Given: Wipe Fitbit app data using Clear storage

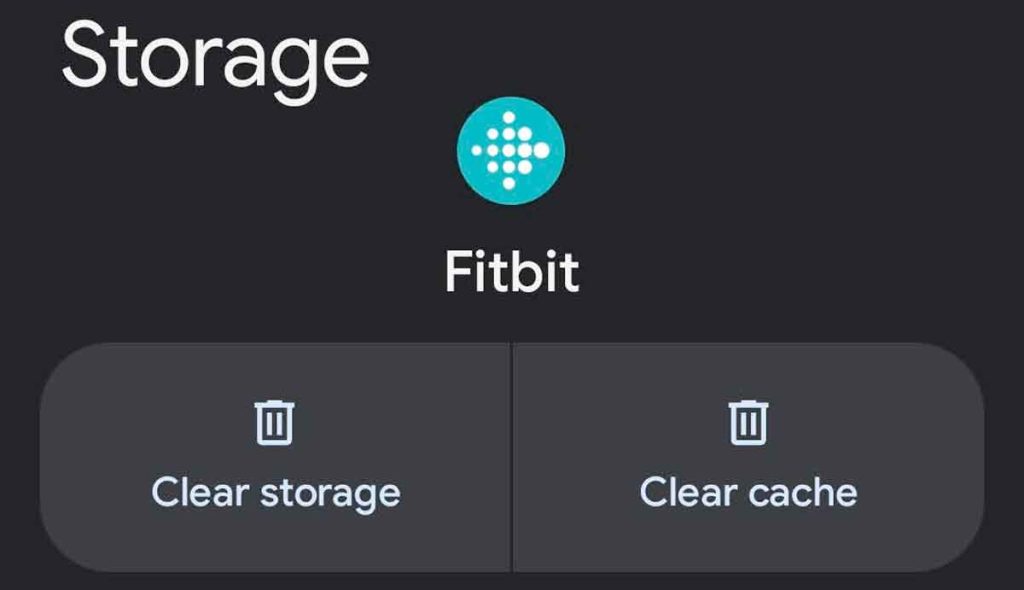Looking at the screenshot, I should click(275, 458).
